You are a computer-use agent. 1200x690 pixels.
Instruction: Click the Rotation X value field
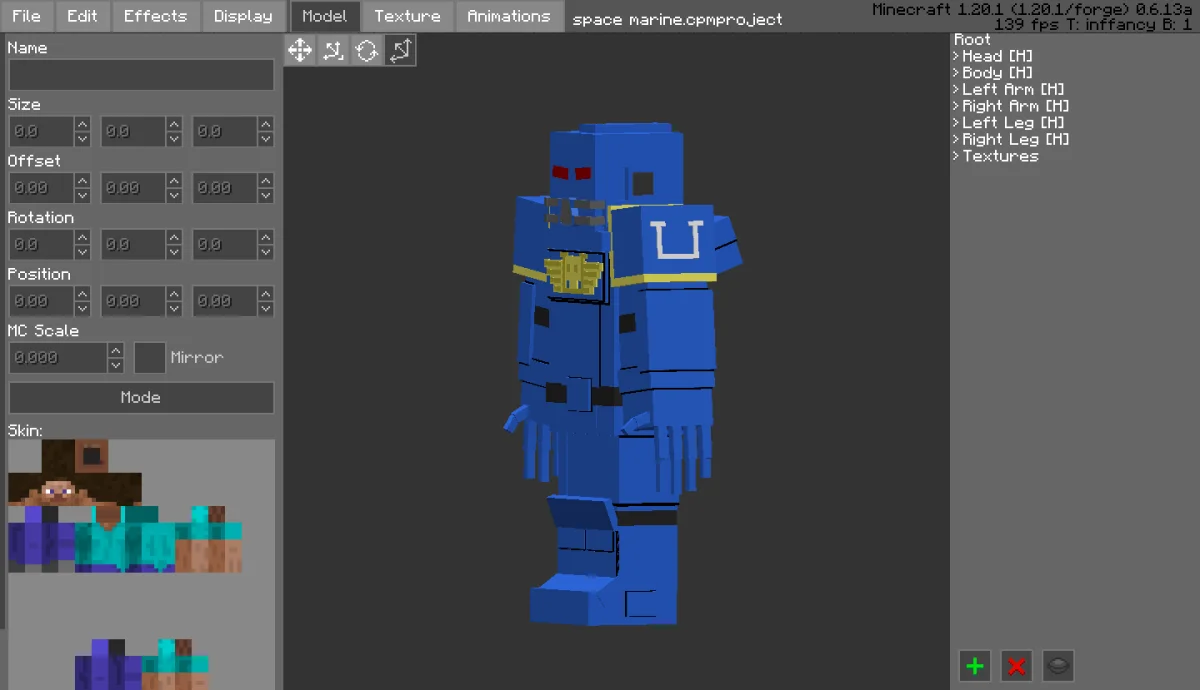pyautogui.click(x=41, y=245)
